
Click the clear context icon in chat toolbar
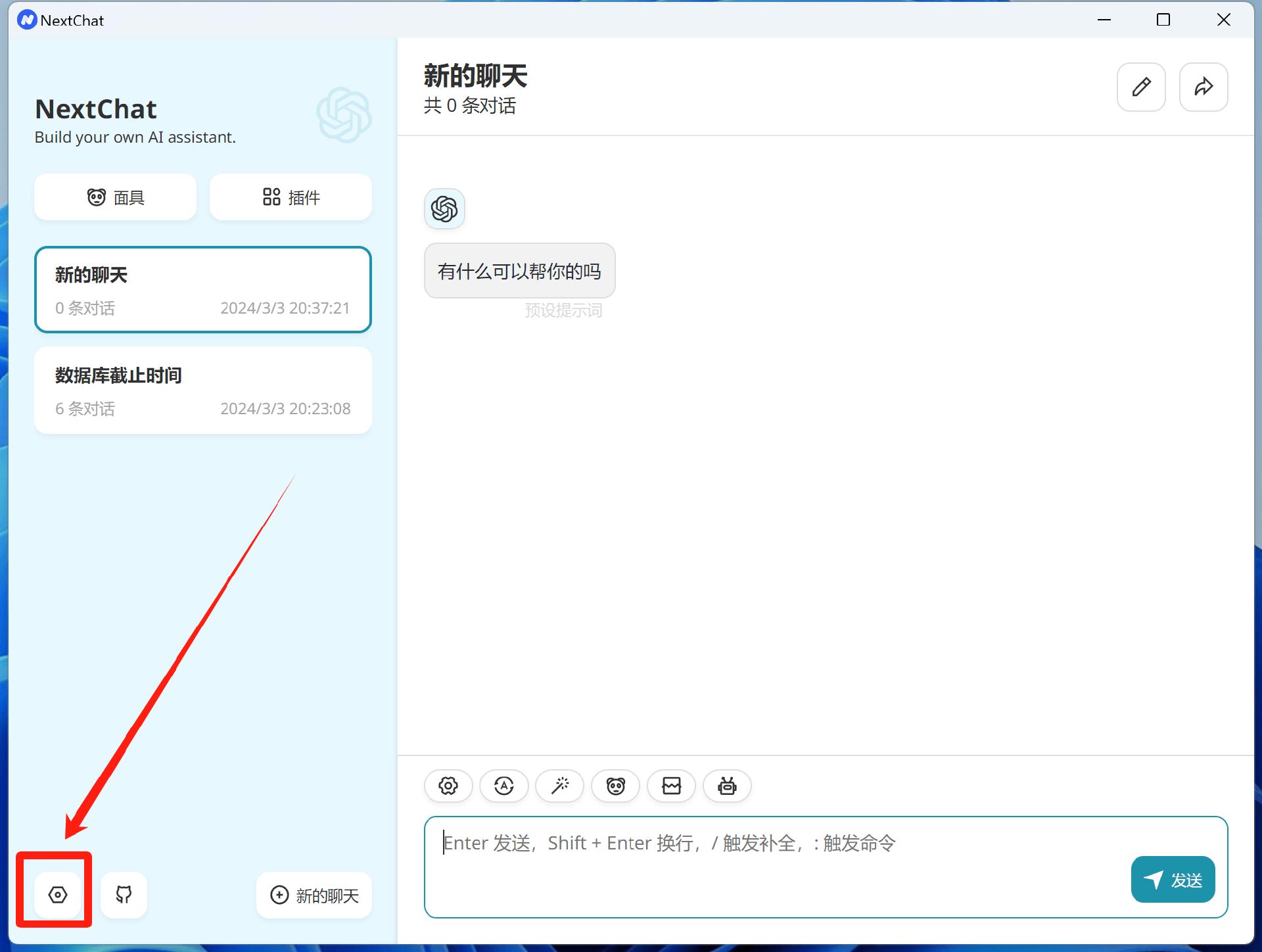tap(671, 786)
